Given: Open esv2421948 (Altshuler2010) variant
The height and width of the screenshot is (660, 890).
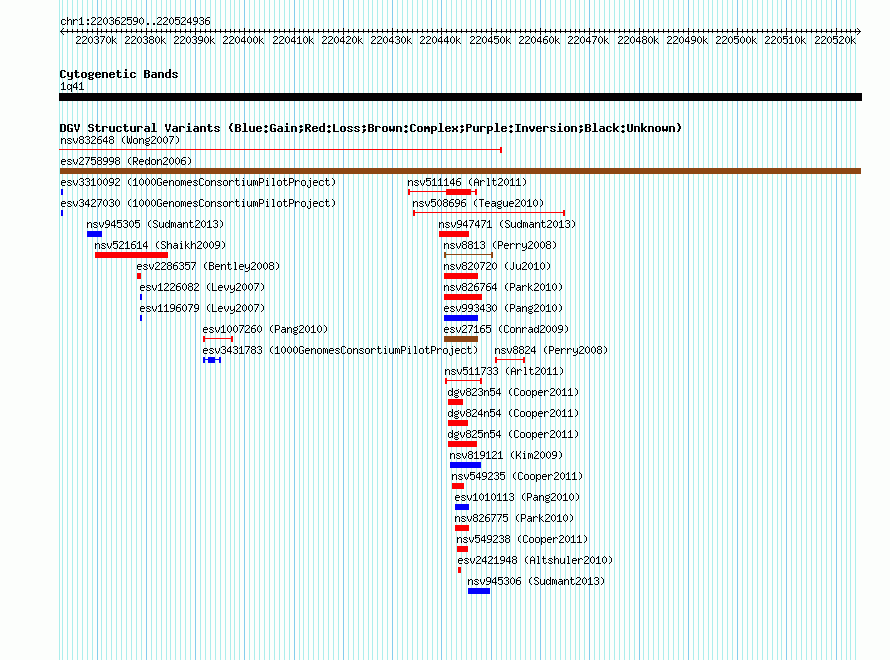Looking at the screenshot, I should [x=535, y=560].
